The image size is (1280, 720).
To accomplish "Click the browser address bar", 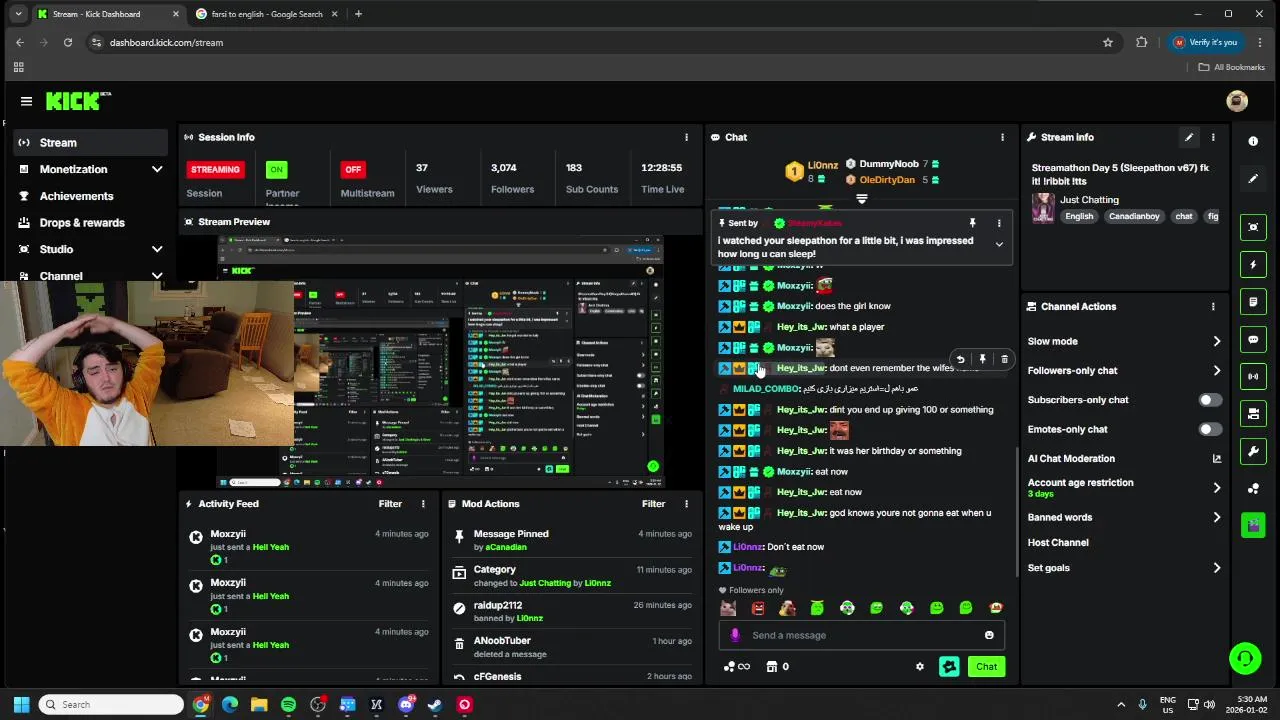I will tap(600, 42).
